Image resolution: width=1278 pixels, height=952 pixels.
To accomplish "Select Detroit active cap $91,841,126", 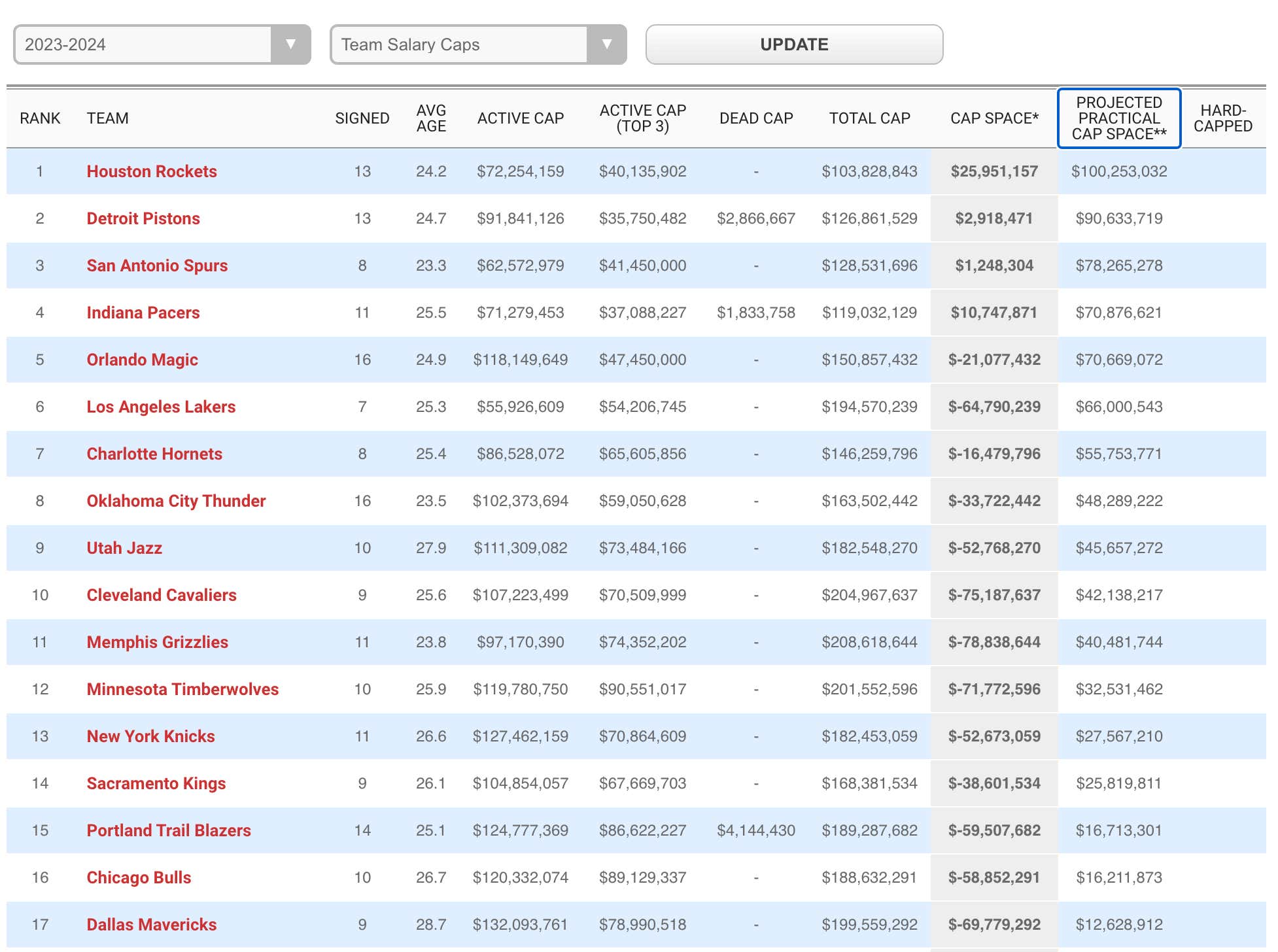I will click(x=521, y=218).
